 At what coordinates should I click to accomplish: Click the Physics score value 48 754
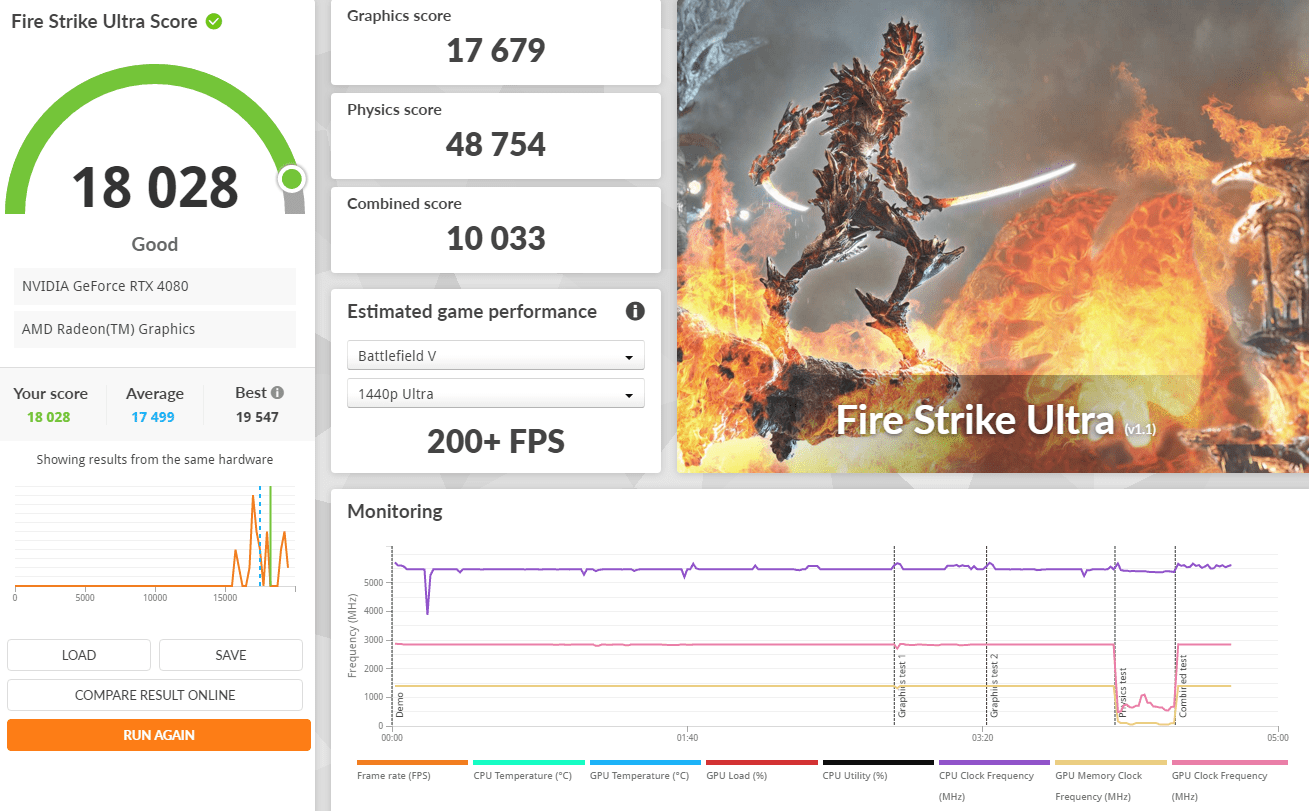click(496, 144)
